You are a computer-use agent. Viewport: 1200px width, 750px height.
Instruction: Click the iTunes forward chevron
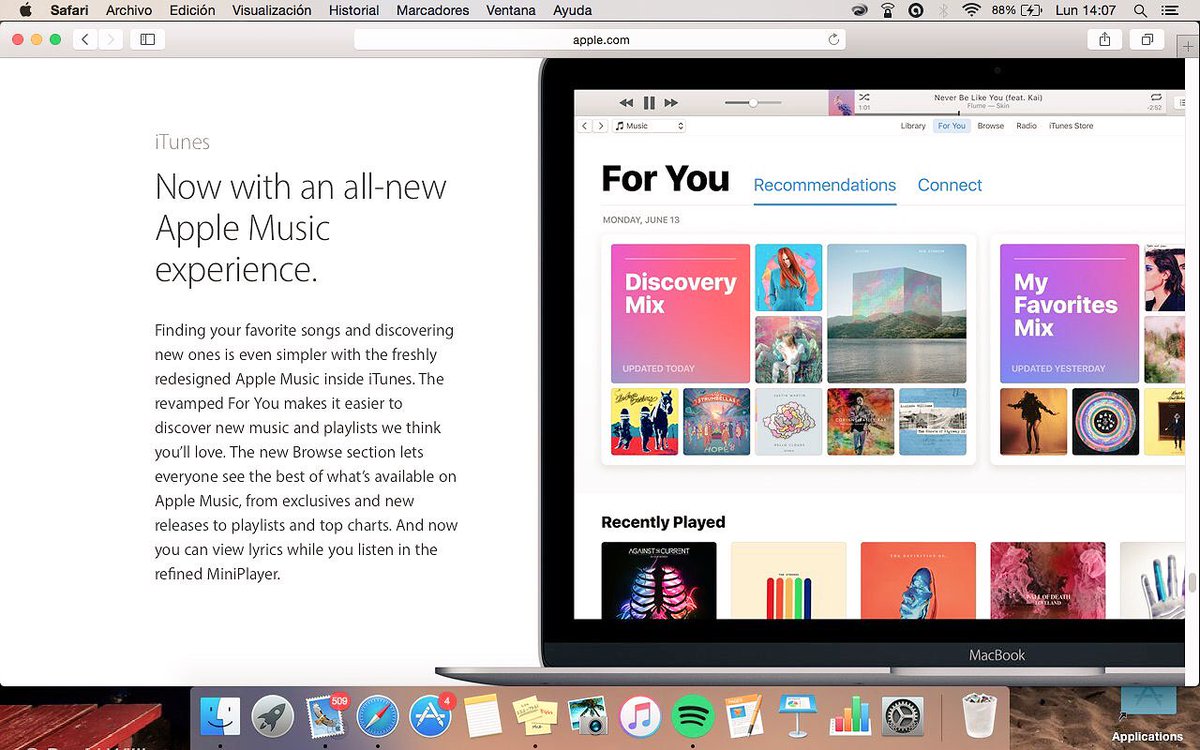click(x=601, y=126)
